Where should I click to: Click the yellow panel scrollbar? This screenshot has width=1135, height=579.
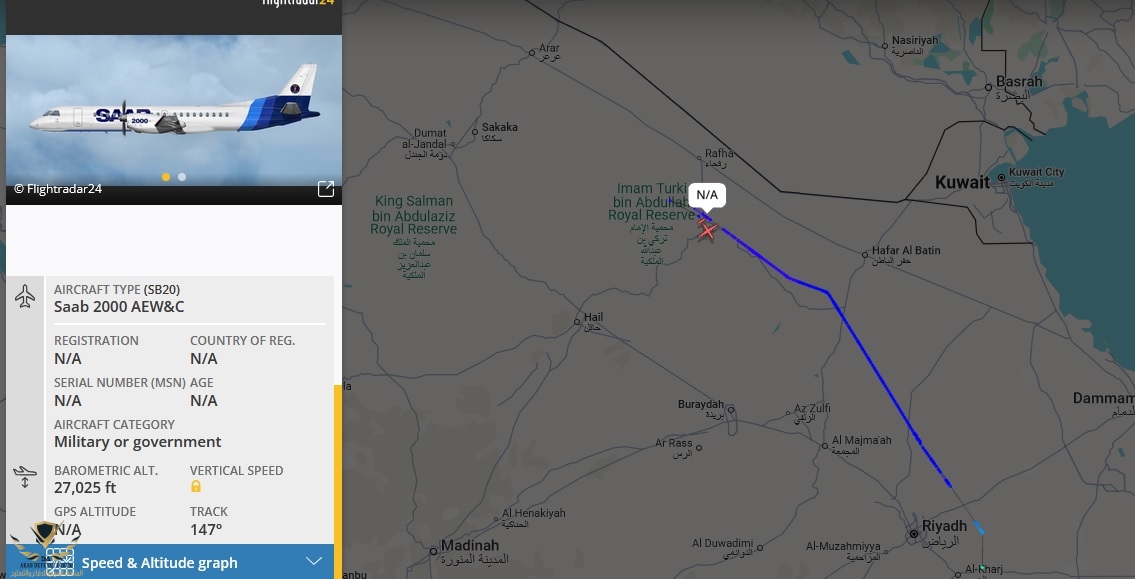click(337, 481)
